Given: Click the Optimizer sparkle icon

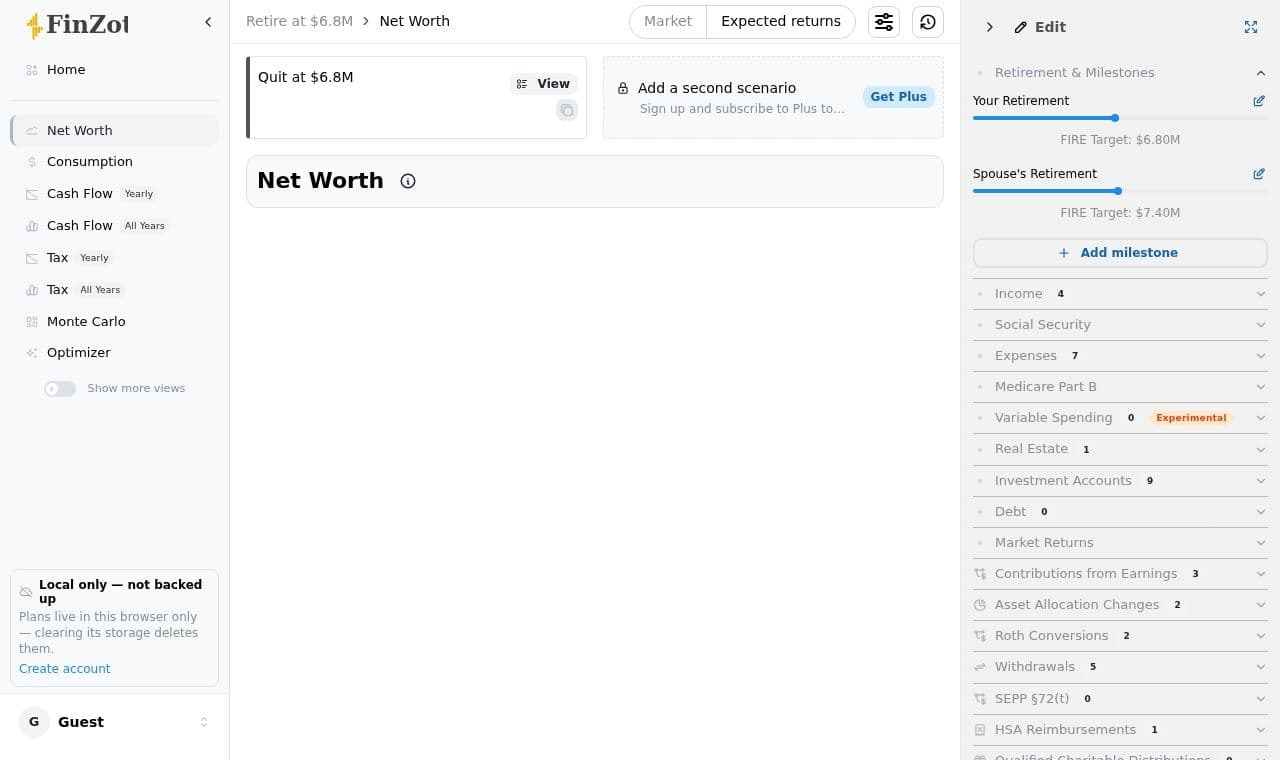Looking at the screenshot, I should click(32, 353).
